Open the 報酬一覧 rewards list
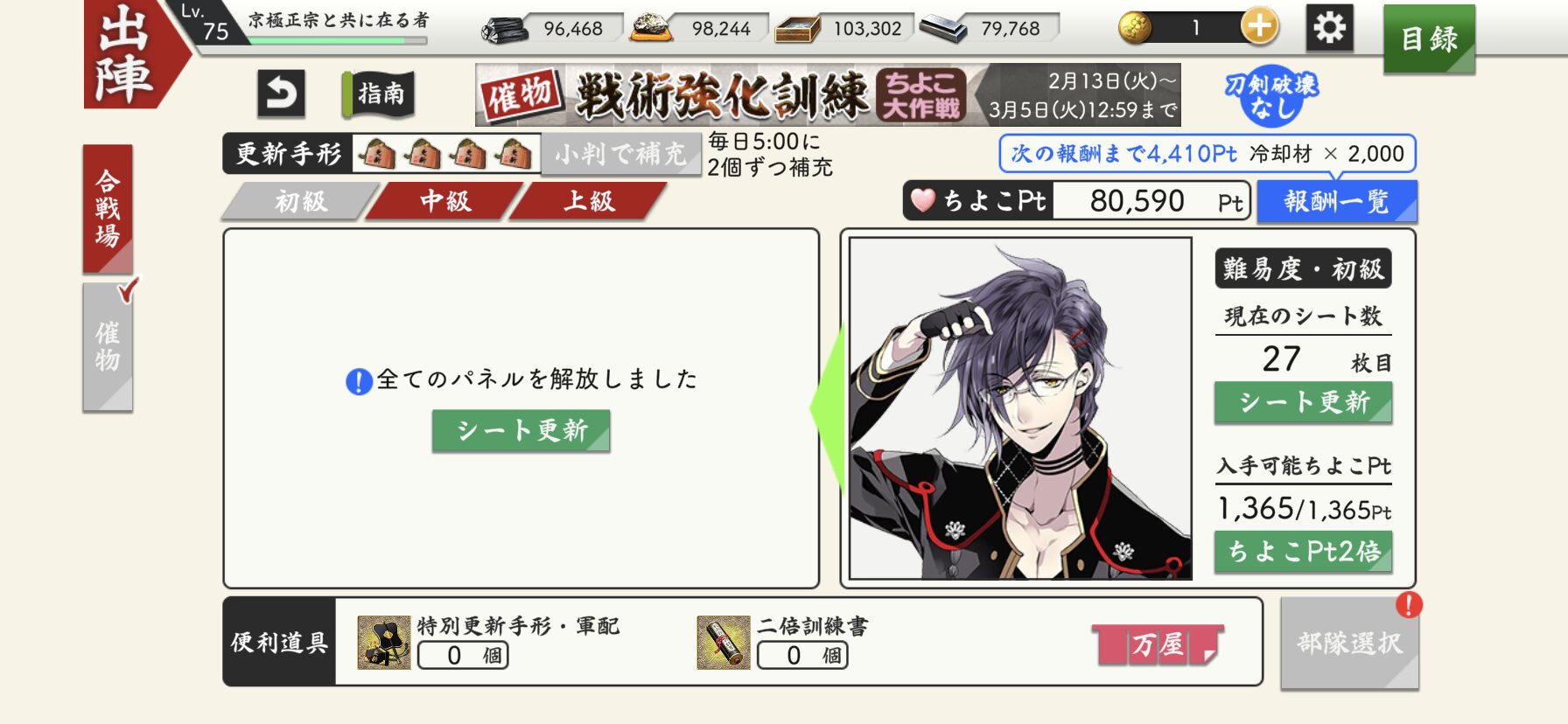Image resolution: width=1568 pixels, height=724 pixels. point(1336,202)
